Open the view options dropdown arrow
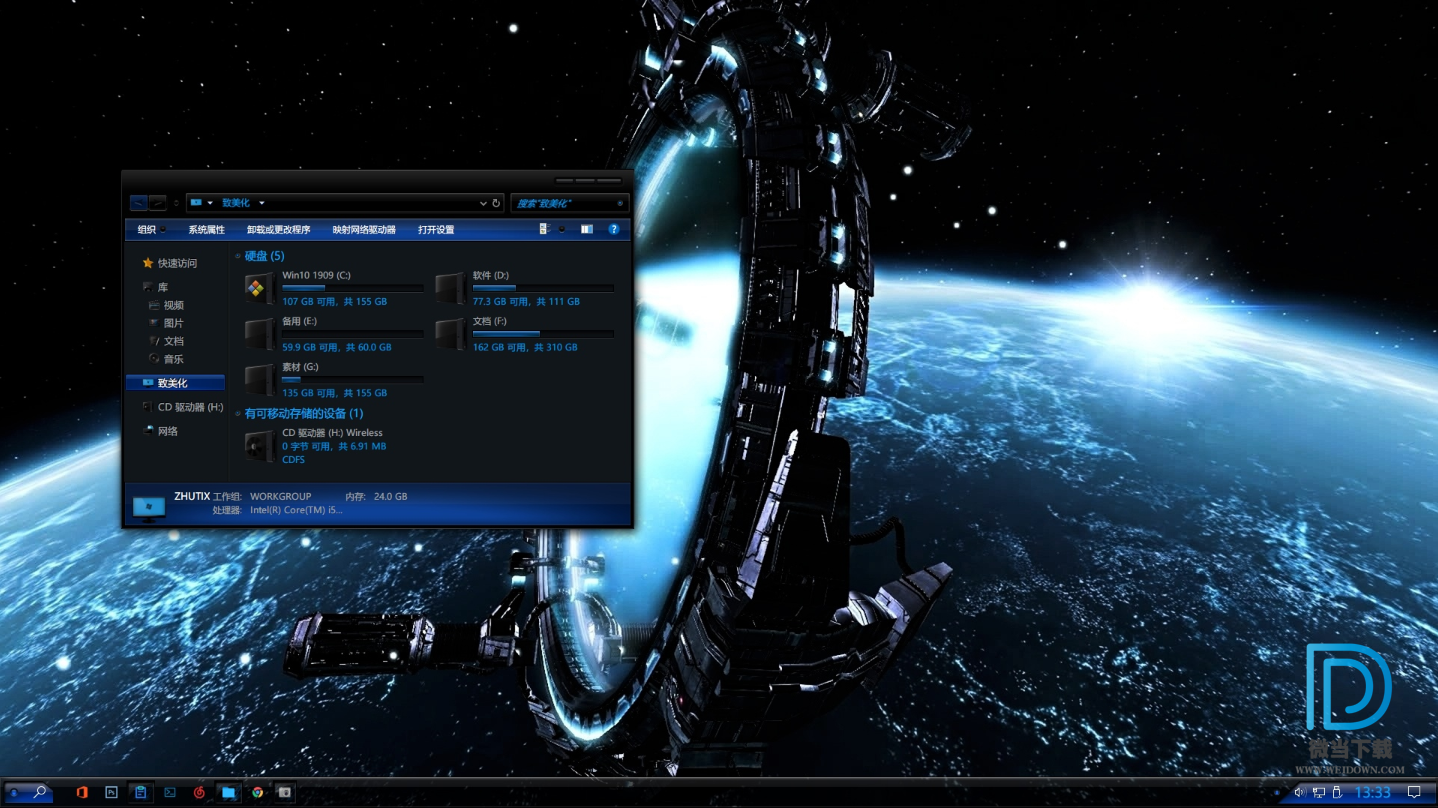Screen dimensions: 1438x808 [562, 229]
